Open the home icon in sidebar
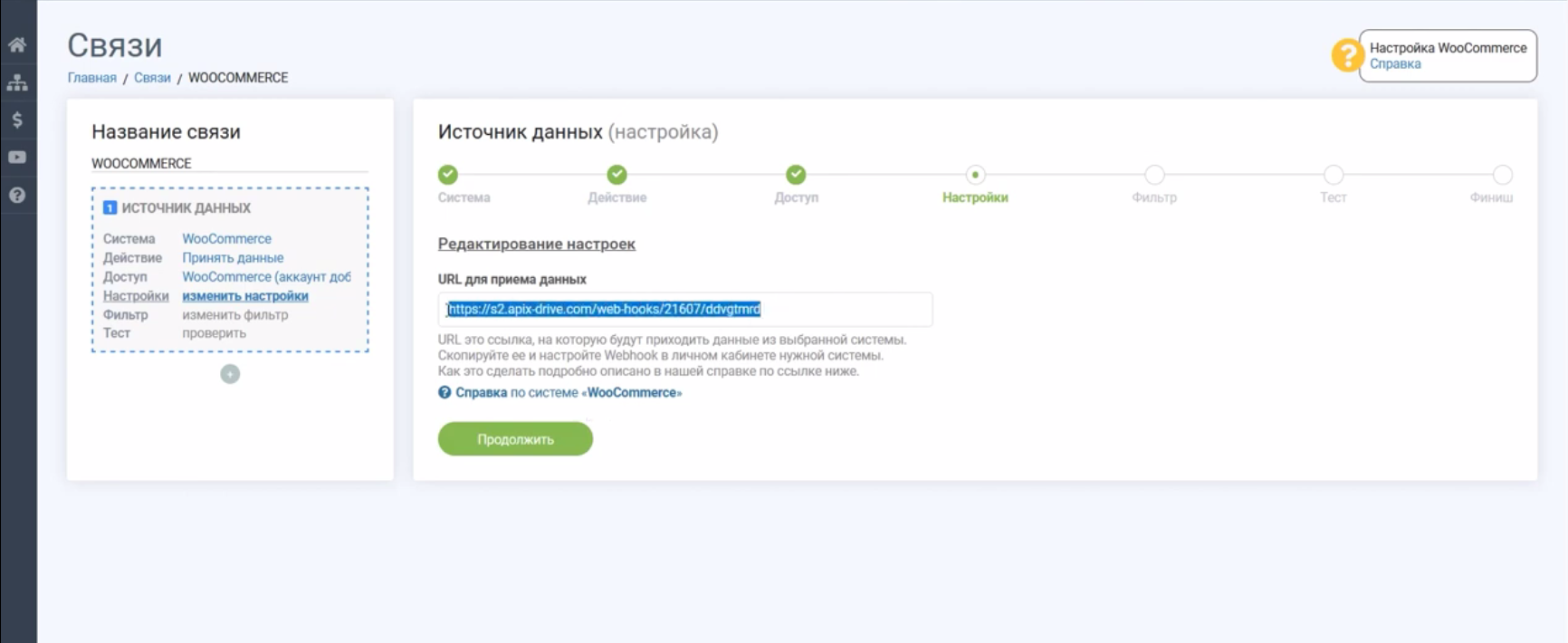The width and height of the screenshot is (1568, 643). pyautogui.click(x=17, y=44)
